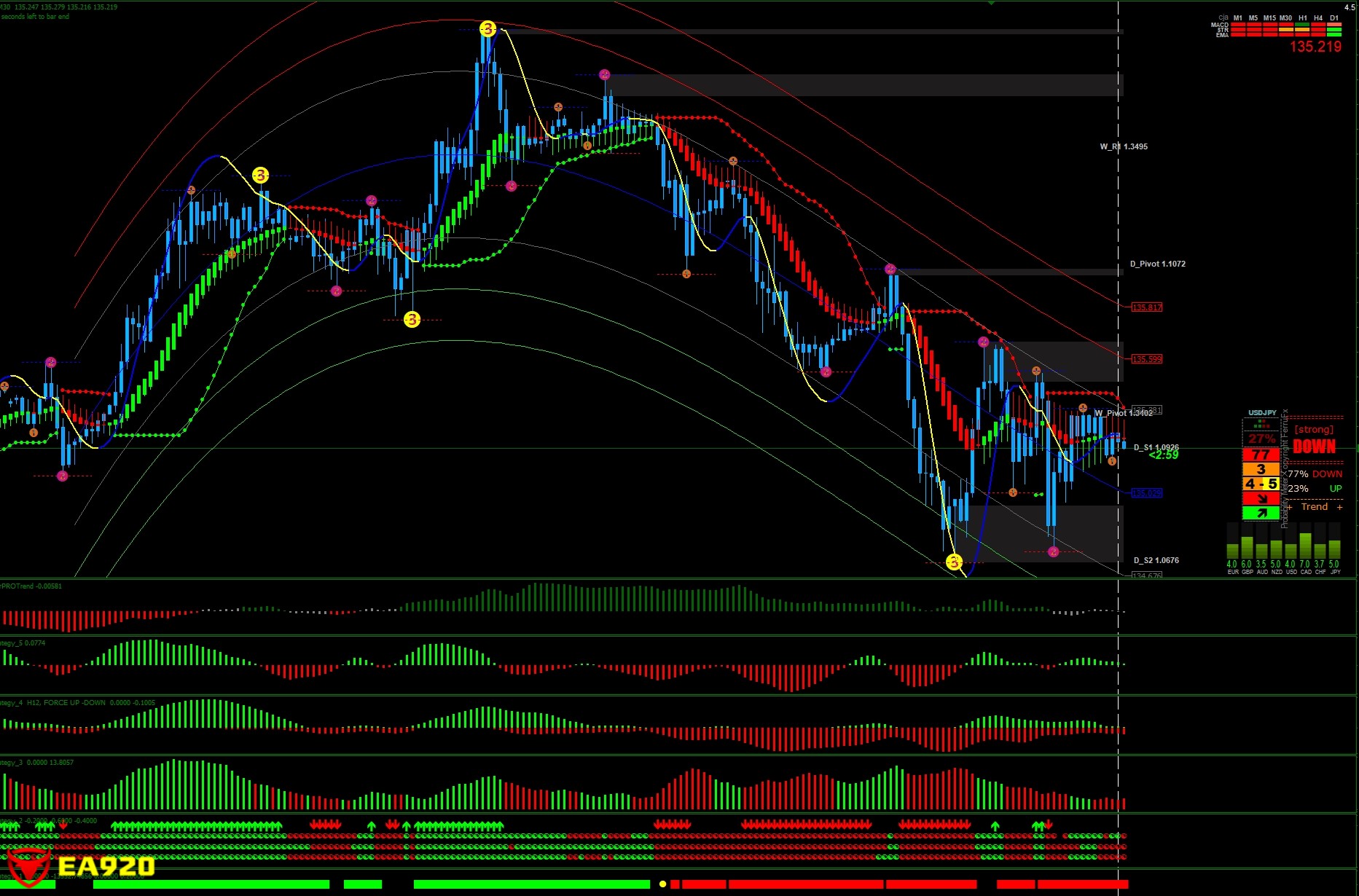Click the D1 EMA green signal cell

tap(1334, 34)
